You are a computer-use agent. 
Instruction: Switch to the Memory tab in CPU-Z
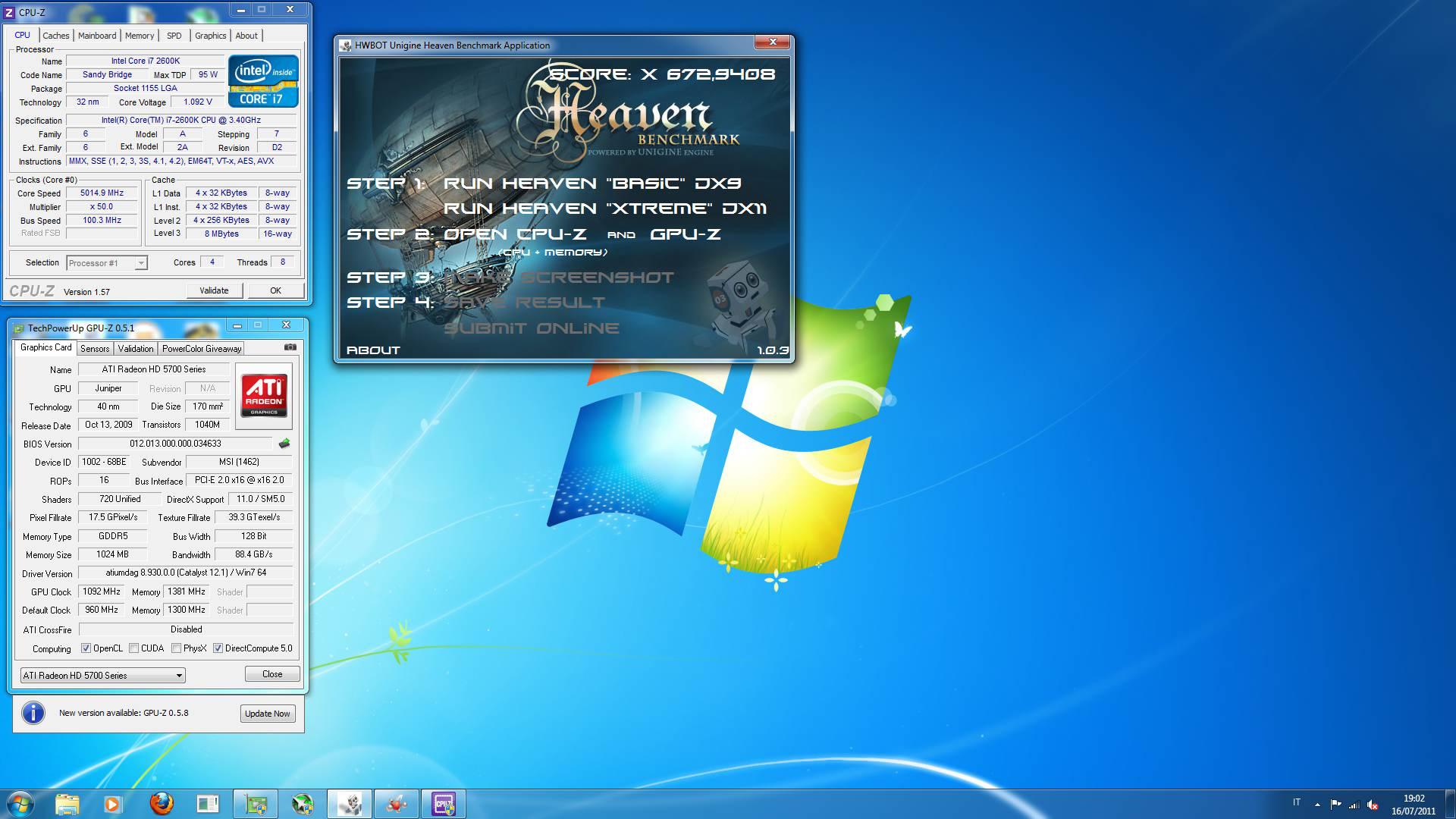[x=140, y=36]
